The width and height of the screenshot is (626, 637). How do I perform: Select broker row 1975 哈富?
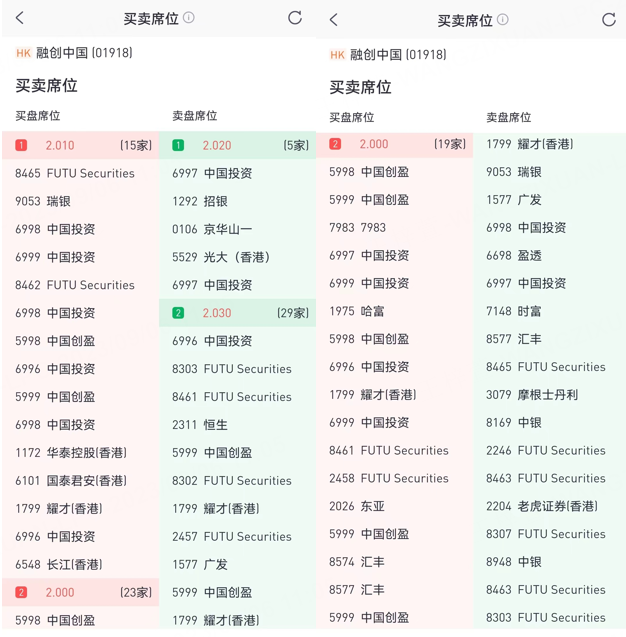point(394,311)
